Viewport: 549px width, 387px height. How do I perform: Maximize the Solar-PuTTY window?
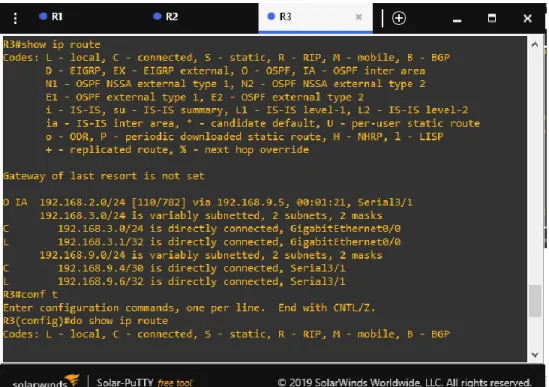pos(492,18)
